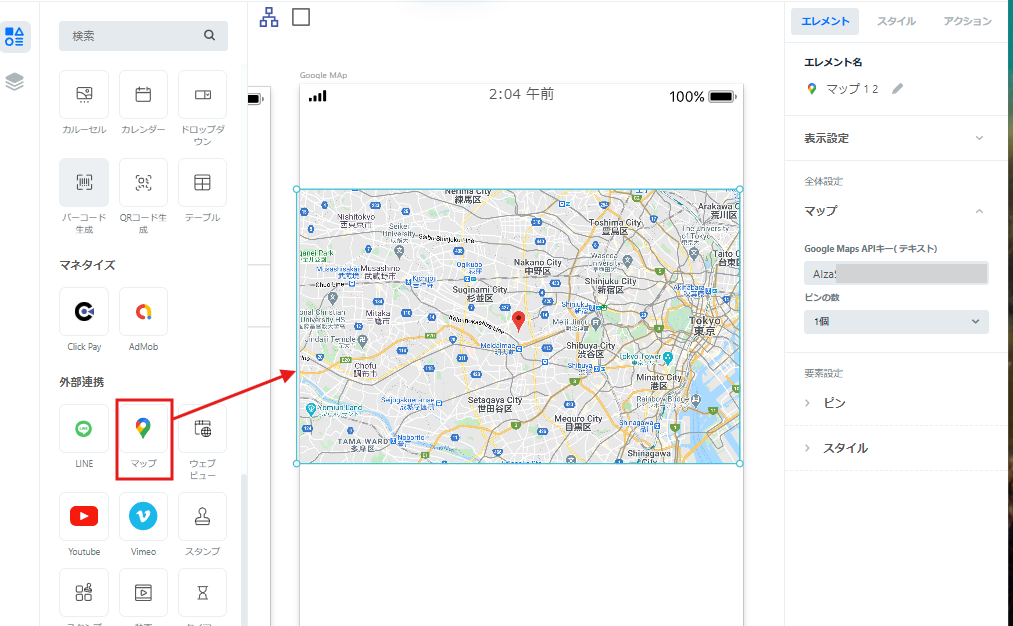Click the 100% battery text in the phone preview
The height and width of the screenshot is (626, 1013).
pos(686,97)
